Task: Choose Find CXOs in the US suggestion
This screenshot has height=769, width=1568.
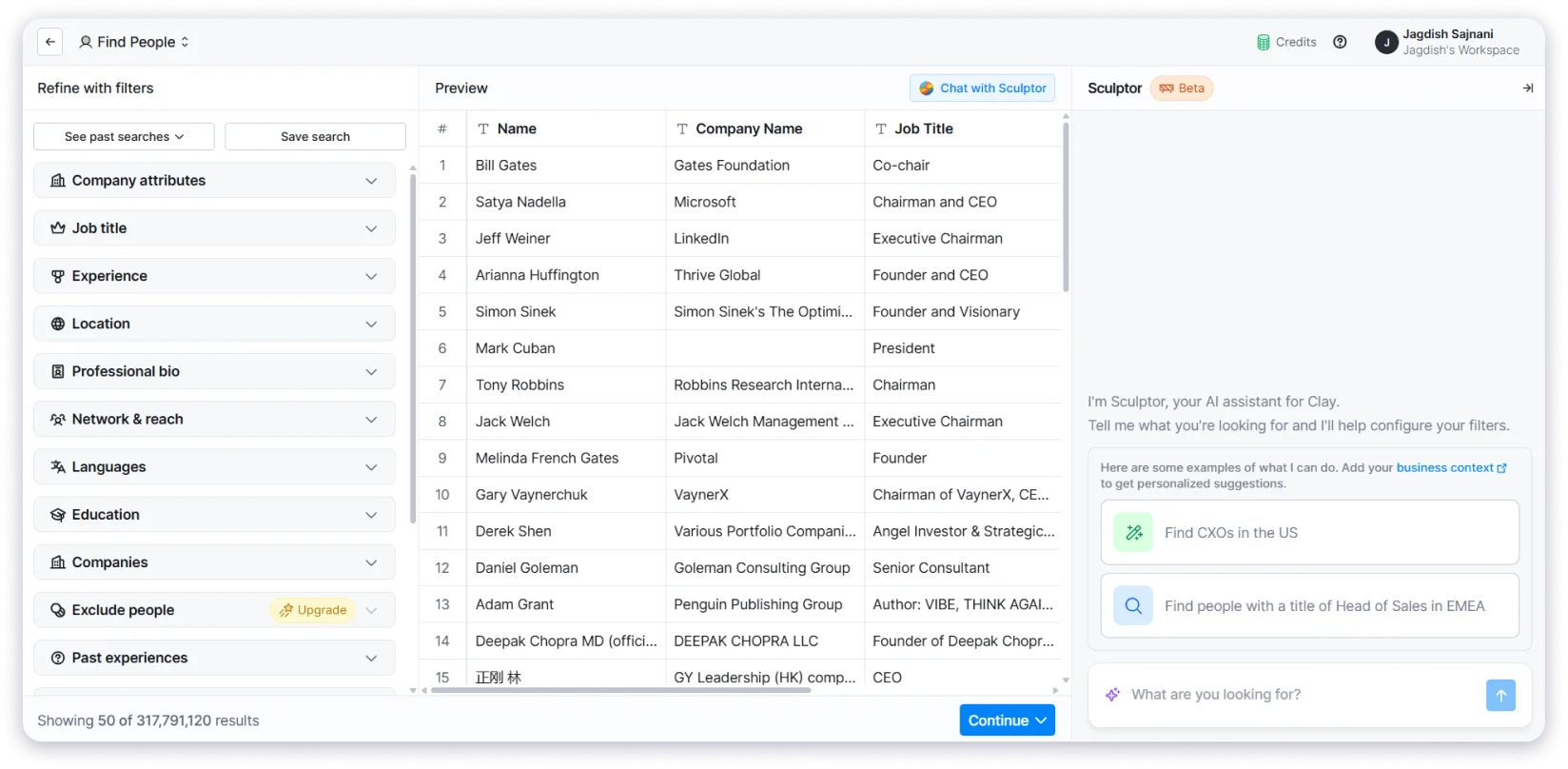Action: coord(1309,533)
